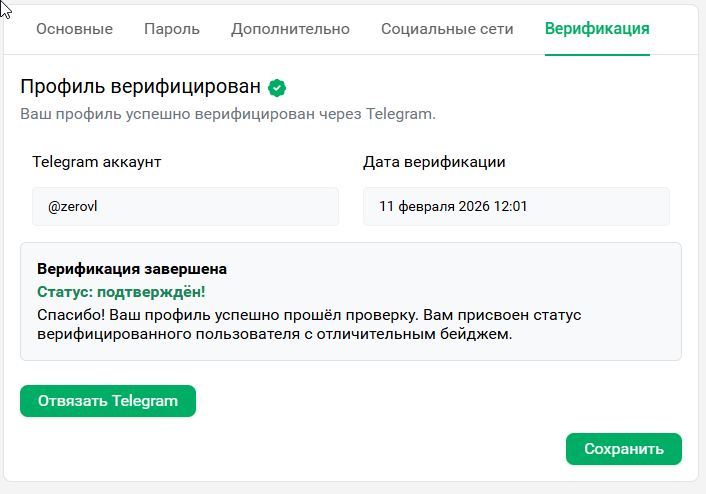The image size is (706, 494).
Task: Click the green verified checkmark badge
Action: pos(278,87)
